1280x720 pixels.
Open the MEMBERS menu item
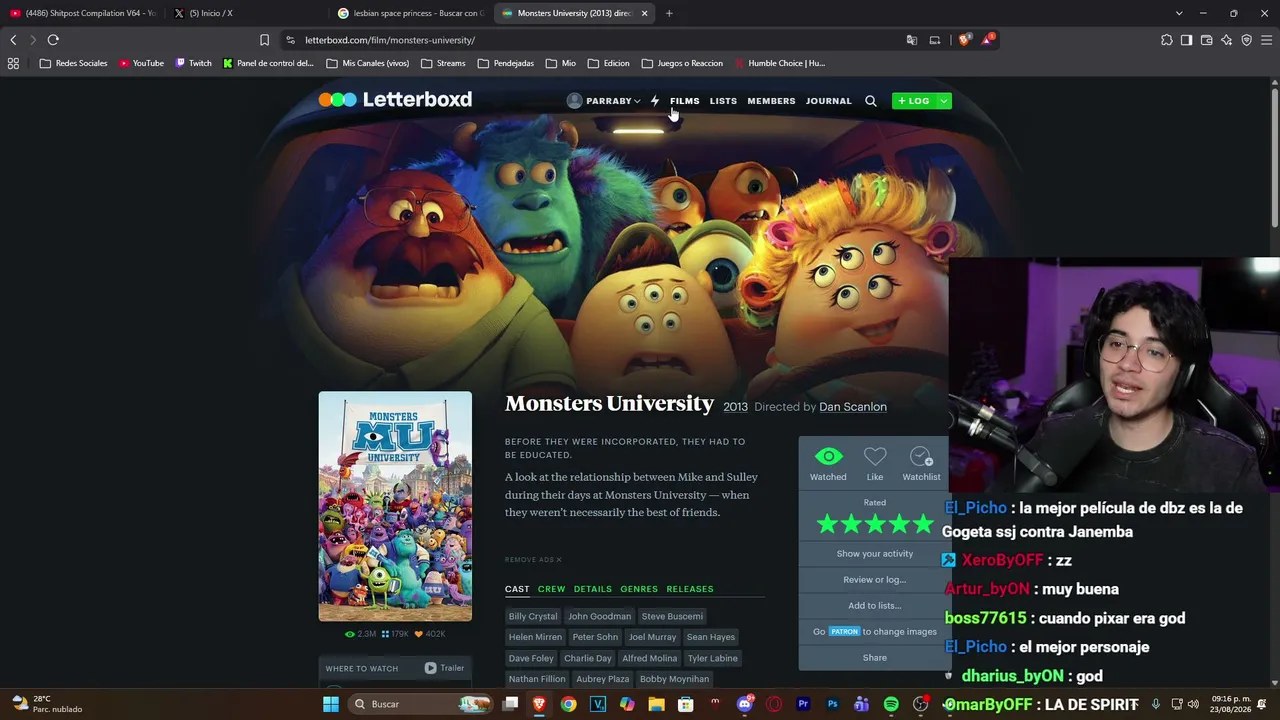(x=771, y=101)
